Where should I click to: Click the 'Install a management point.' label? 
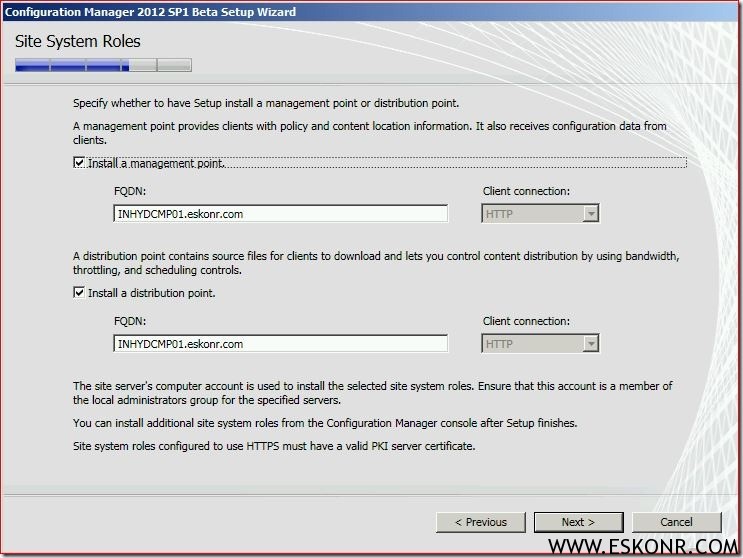[156, 163]
